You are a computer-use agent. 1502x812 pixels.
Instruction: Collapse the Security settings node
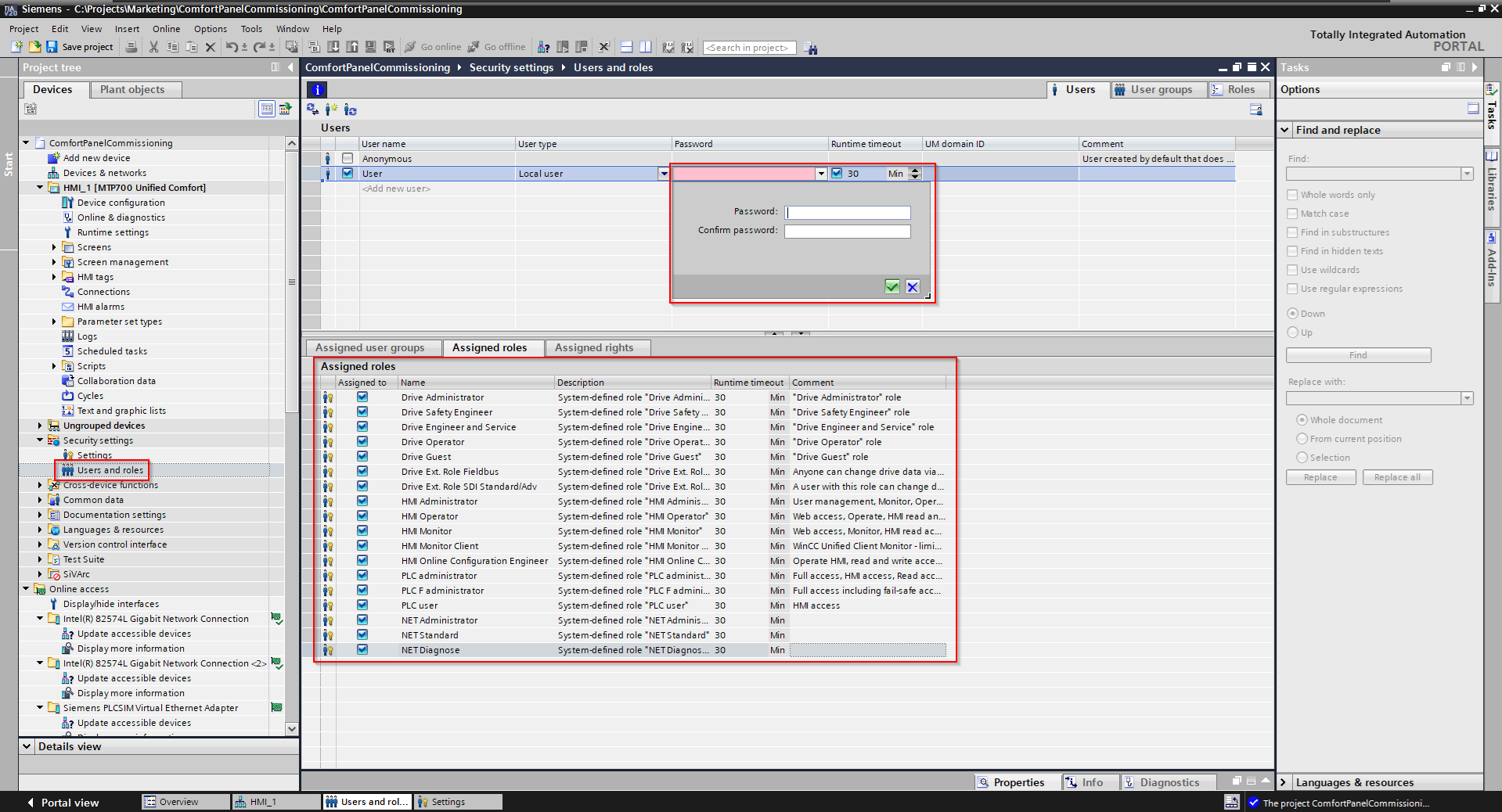(x=40, y=440)
